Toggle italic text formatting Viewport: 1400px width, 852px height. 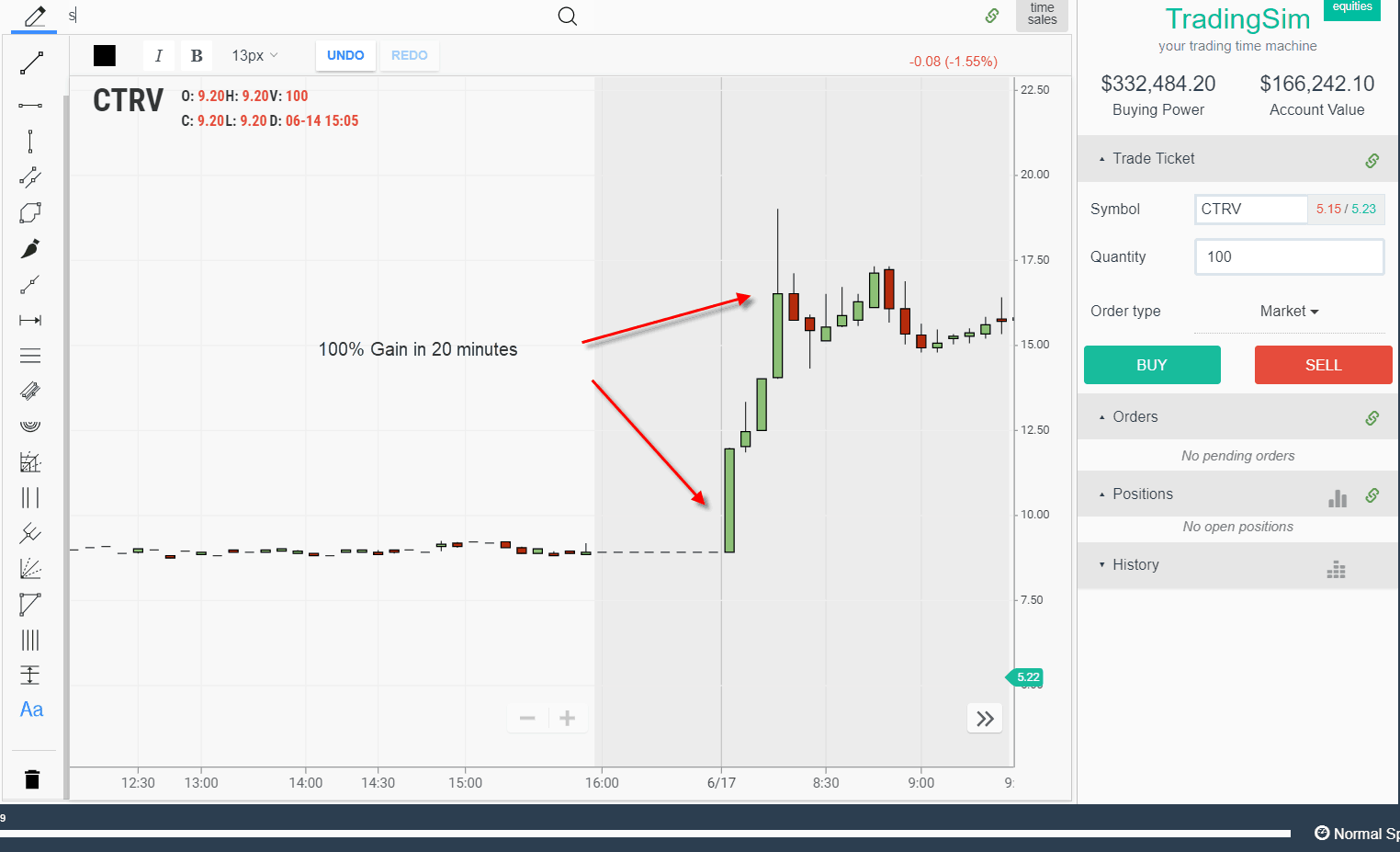159,55
